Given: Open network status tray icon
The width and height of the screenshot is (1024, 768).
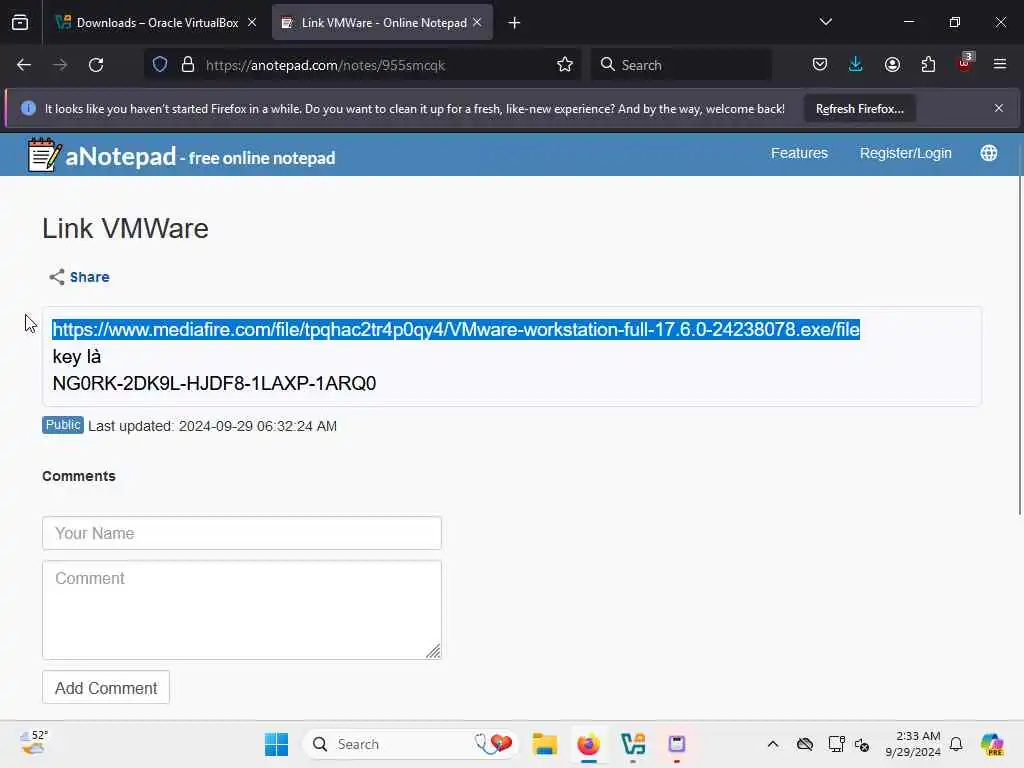Looking at the screenshot, I should coord(836,744).
